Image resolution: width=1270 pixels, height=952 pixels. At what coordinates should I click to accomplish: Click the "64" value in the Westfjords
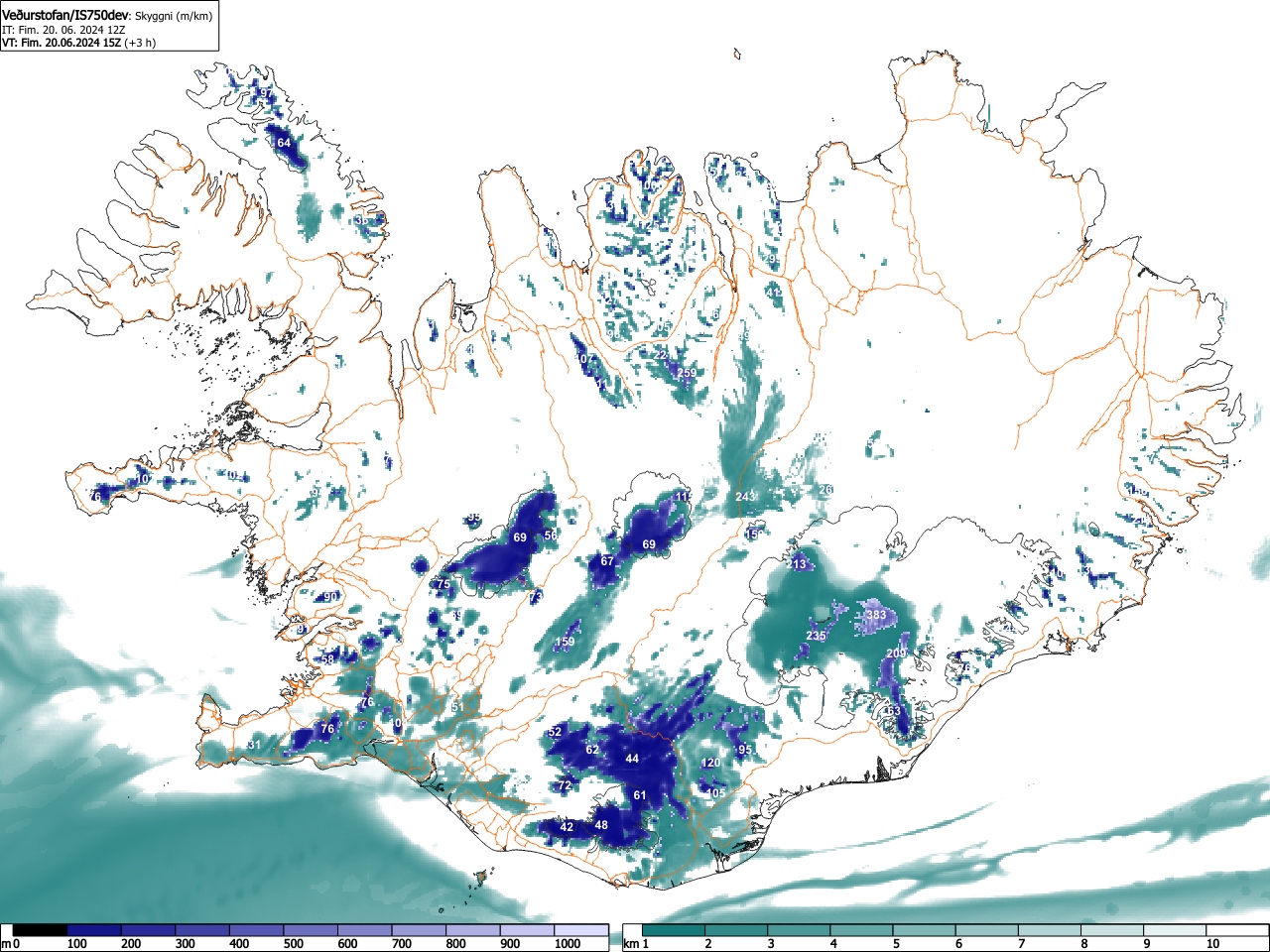[x=284, y=143]
